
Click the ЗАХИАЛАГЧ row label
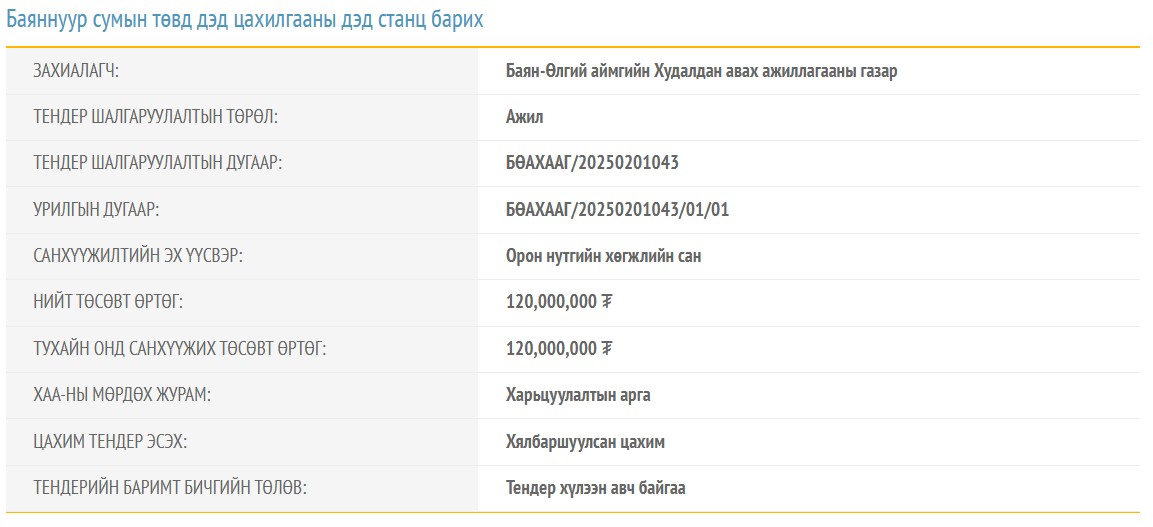pyautogui.click(x=83, y=72)
